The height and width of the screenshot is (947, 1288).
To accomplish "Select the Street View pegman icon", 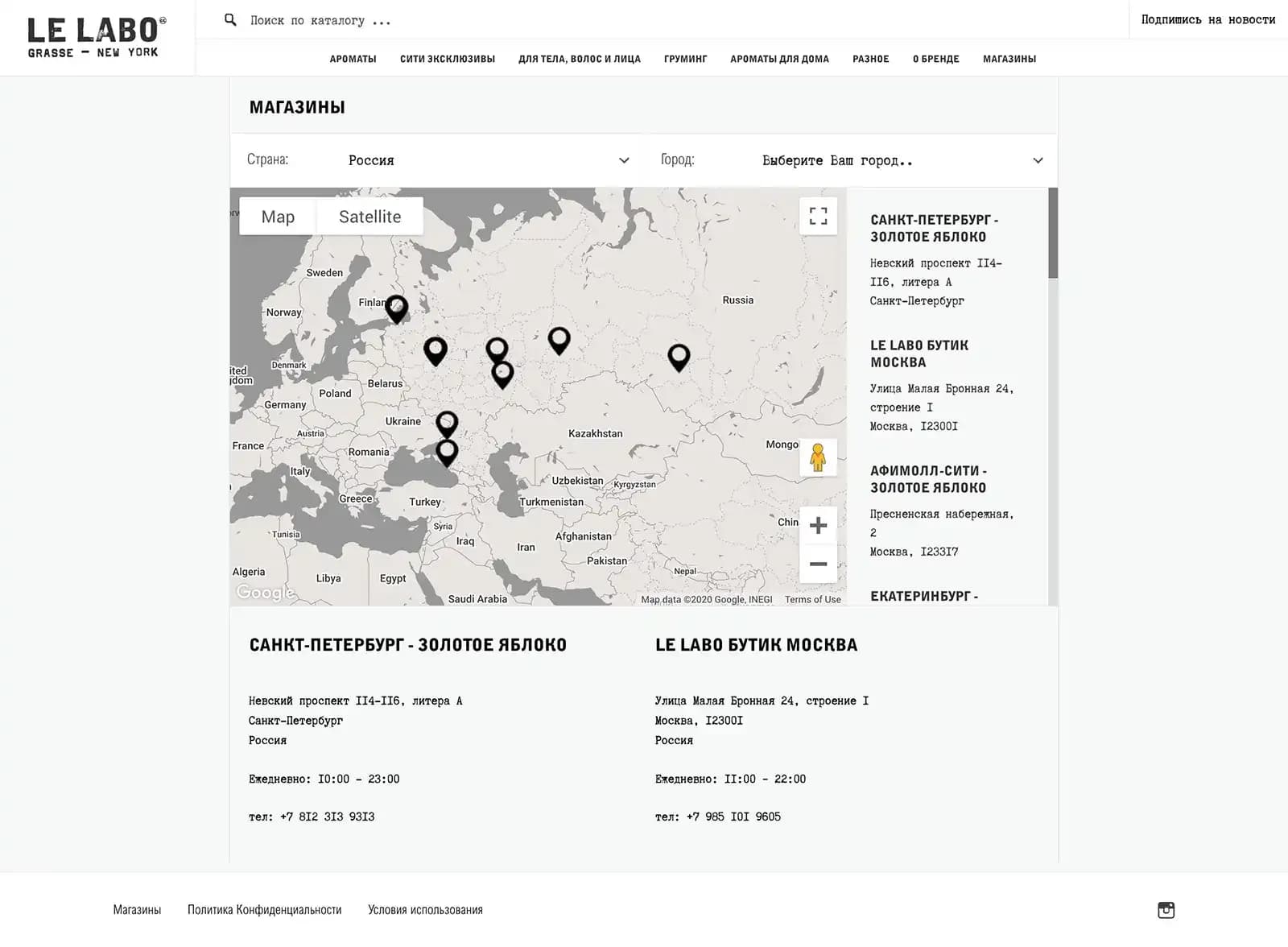I will [x=818, y=457].
